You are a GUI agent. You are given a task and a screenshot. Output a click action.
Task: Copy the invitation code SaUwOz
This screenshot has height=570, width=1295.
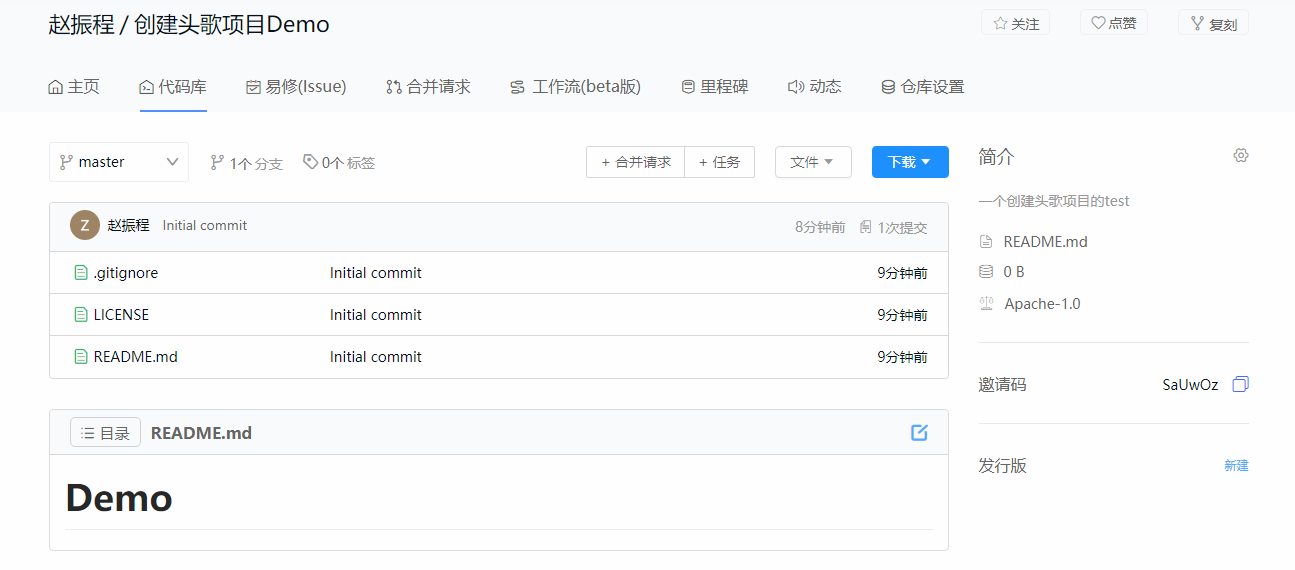pyautogui.click(x=1240, y=385)
